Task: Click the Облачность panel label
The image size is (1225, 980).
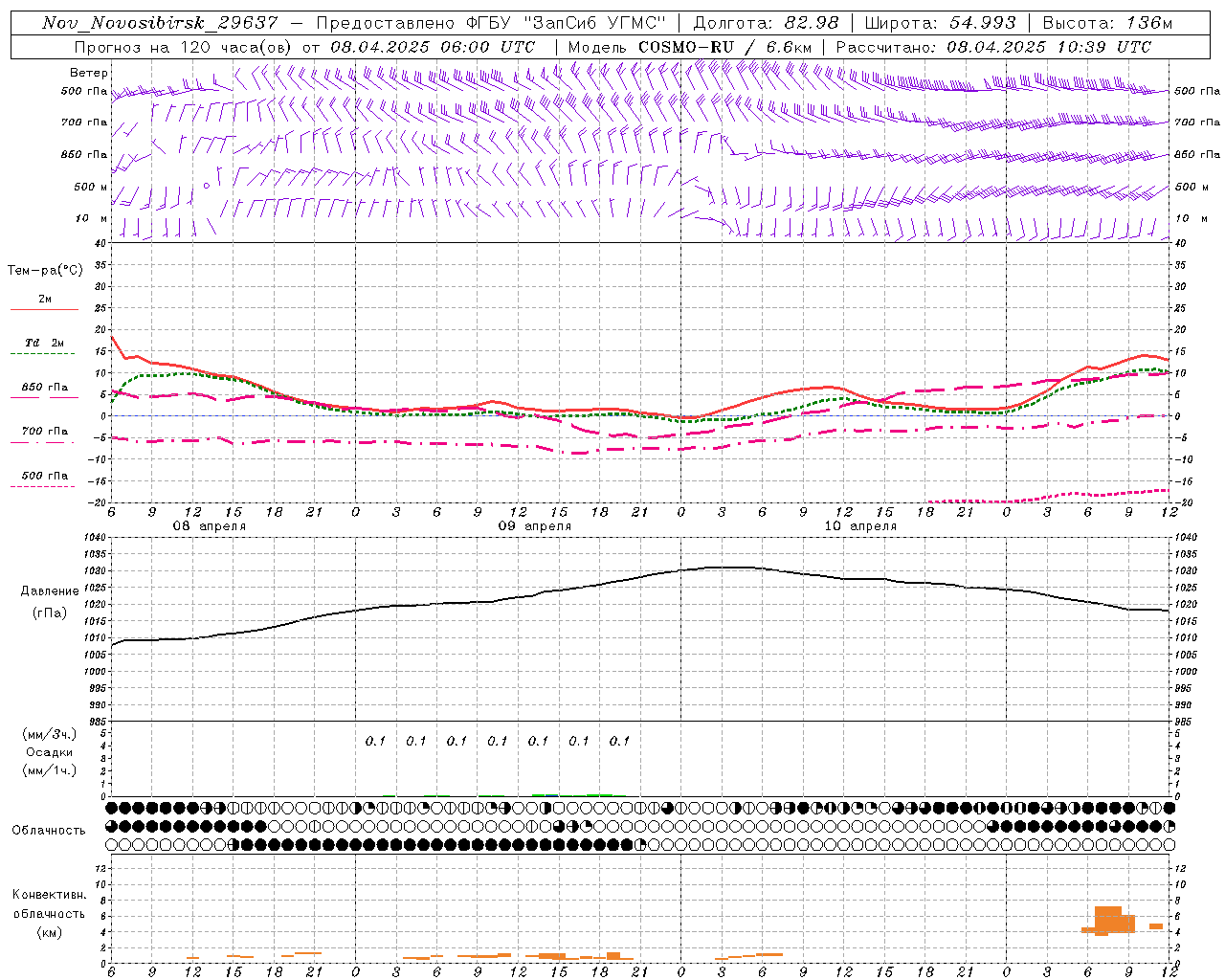Action: tap(49, 830)
